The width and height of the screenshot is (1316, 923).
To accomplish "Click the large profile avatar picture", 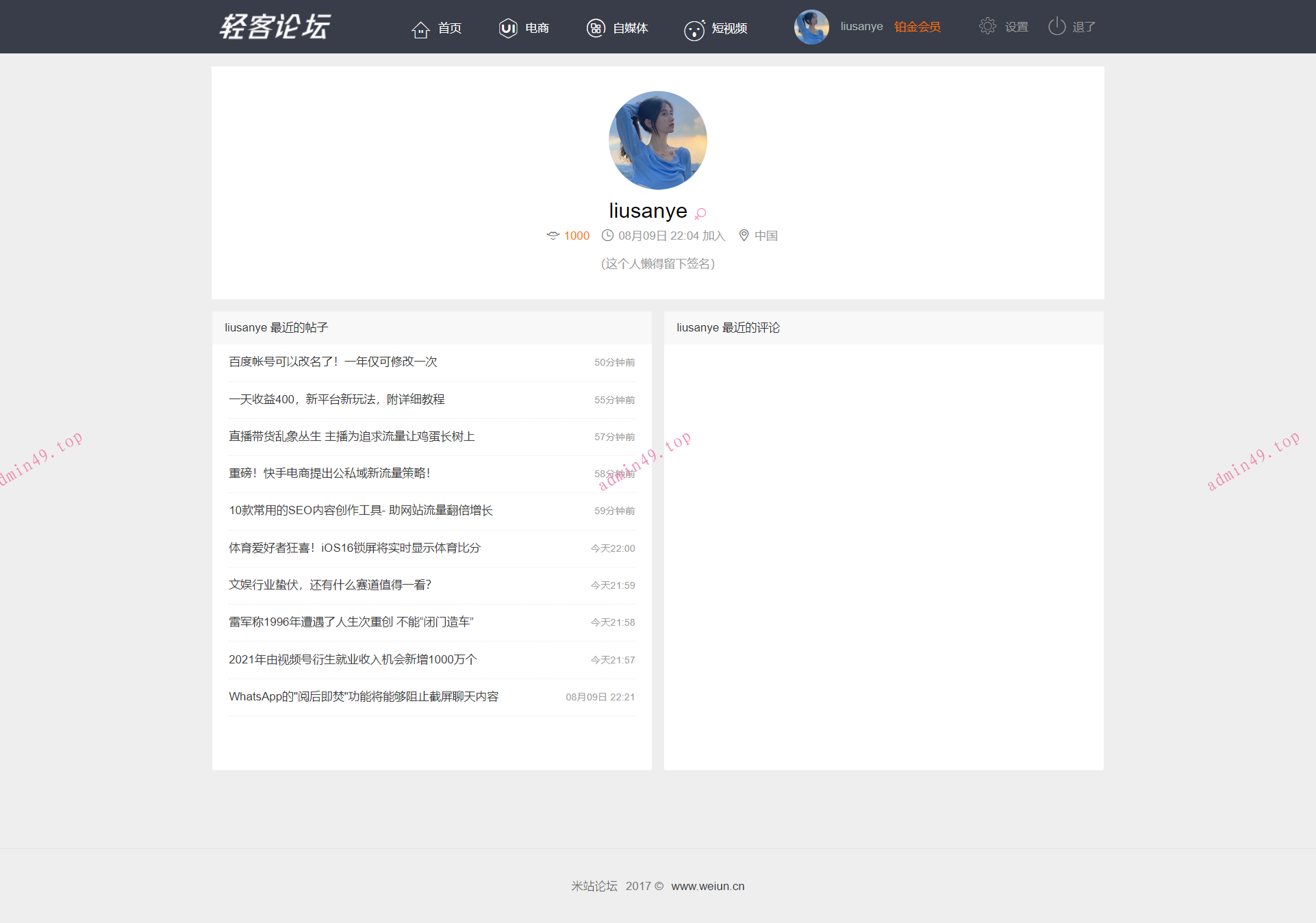I will coord(657,140).
